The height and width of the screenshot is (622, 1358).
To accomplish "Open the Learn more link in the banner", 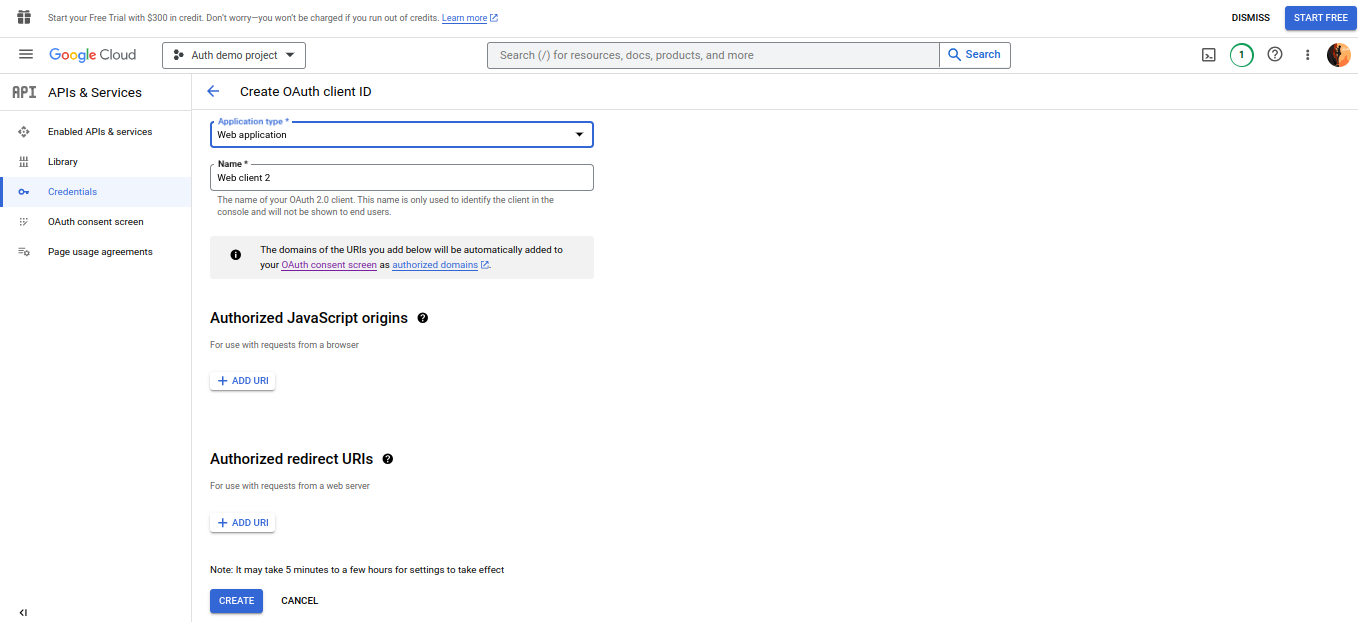I will click(470, 18).
